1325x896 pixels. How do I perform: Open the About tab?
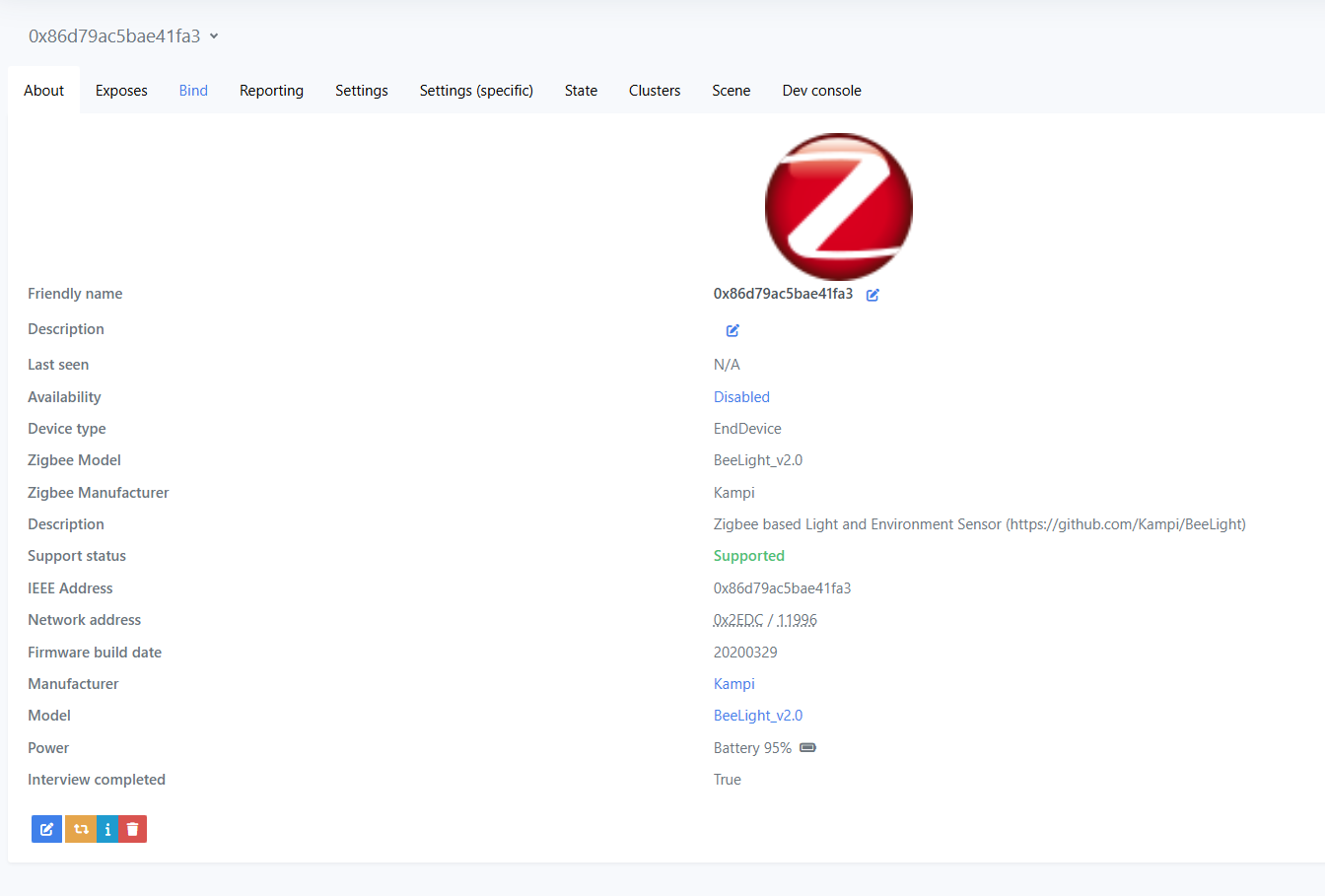44,91
